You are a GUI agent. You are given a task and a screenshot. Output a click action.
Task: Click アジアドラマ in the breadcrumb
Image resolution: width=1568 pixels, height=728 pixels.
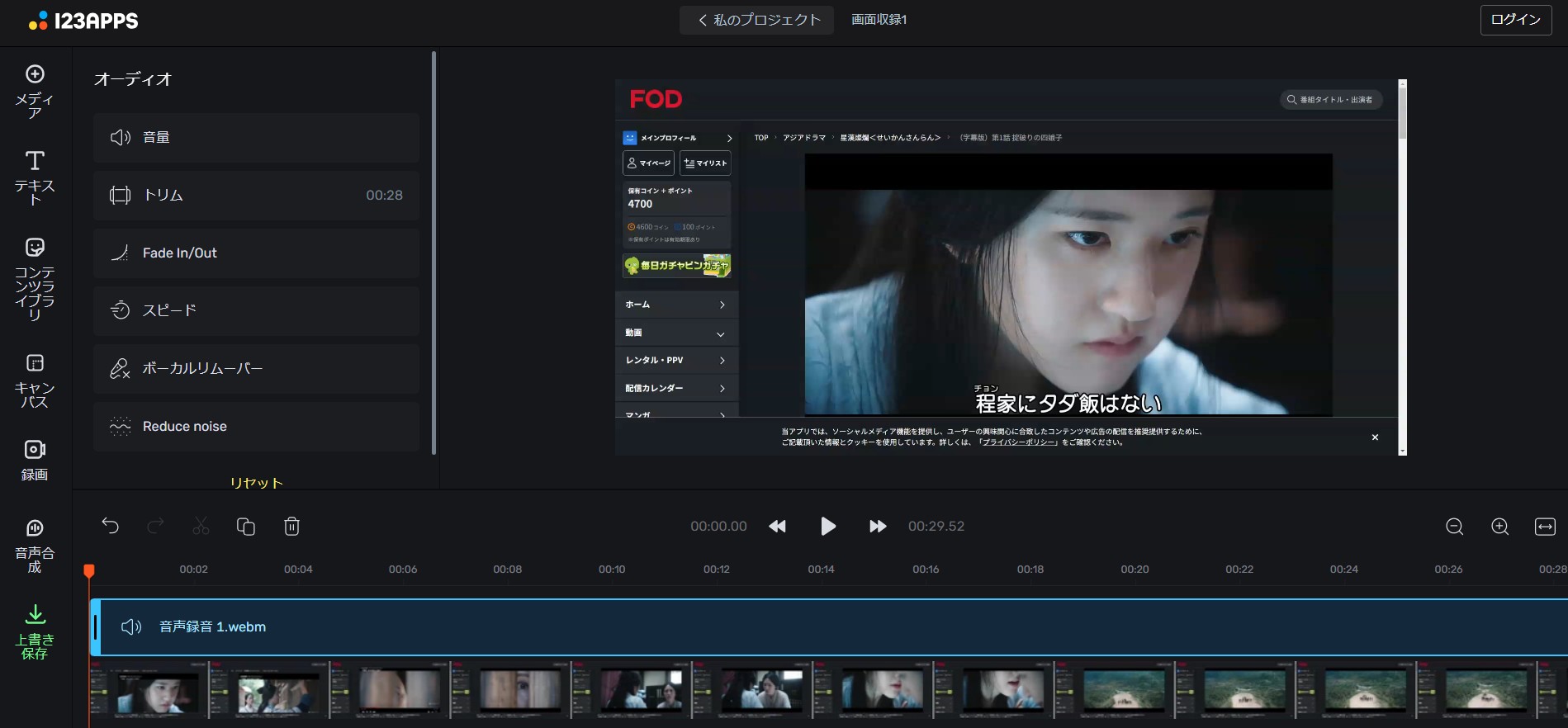pos(804,138)
